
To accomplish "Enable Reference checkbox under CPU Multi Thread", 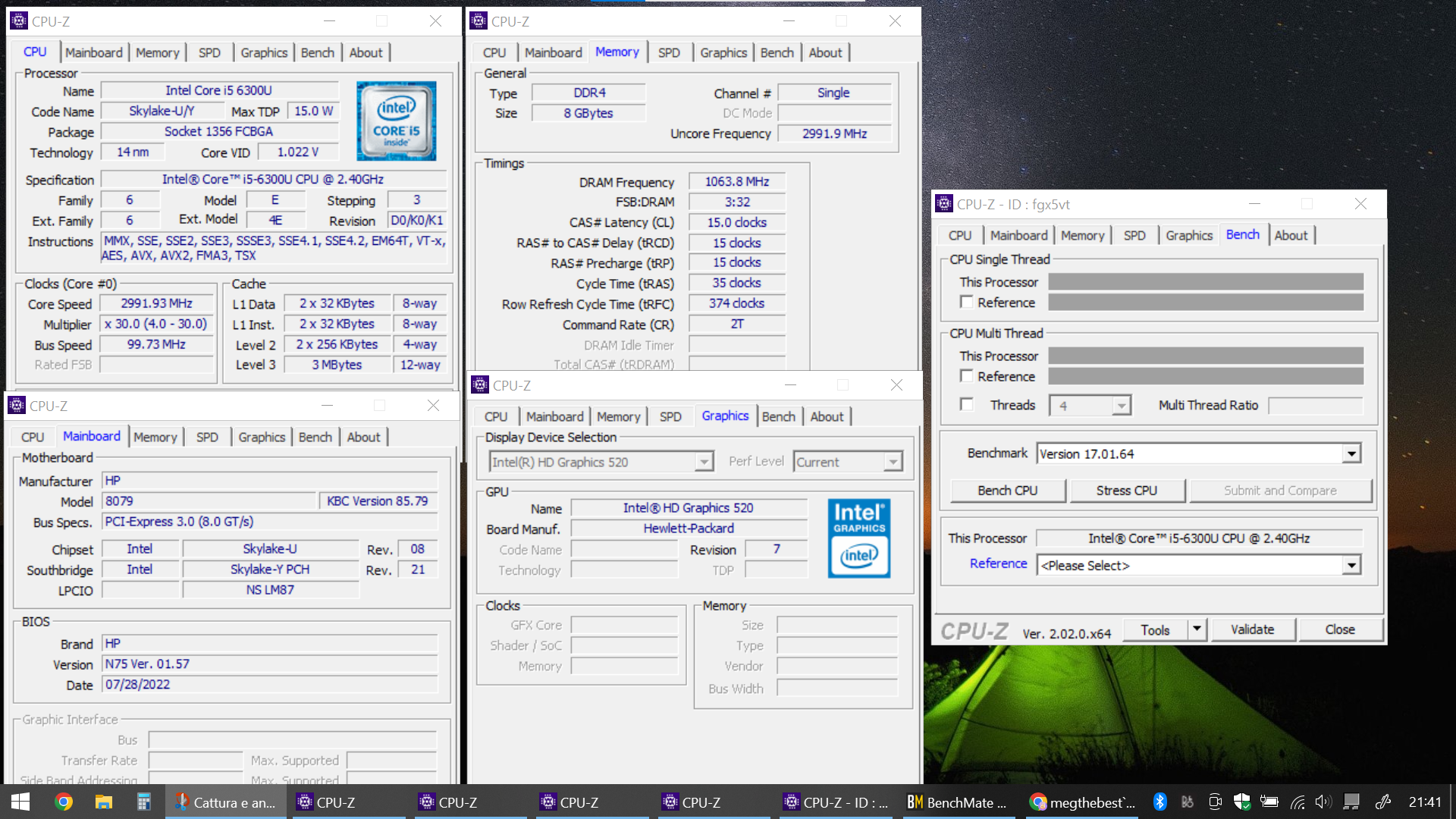I will [x=966, y=376].
